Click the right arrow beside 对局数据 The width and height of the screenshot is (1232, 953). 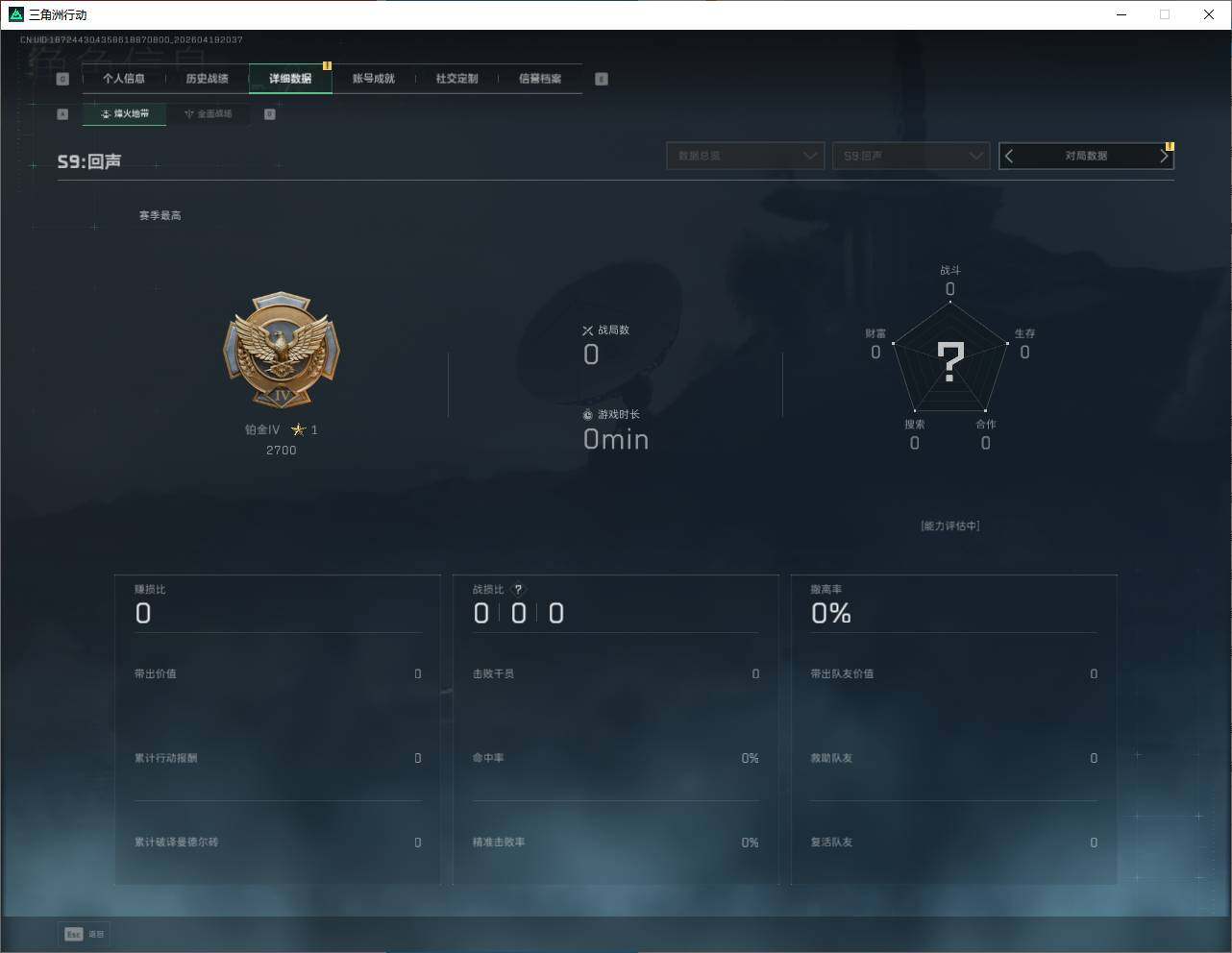click(1164, 156)
